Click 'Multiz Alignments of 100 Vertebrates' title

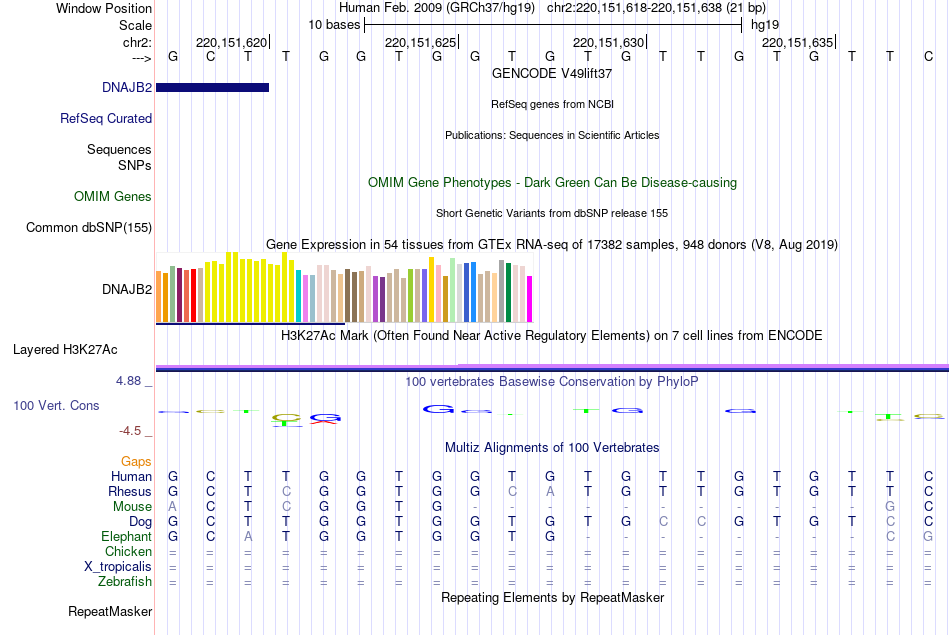tap(552, 448)
